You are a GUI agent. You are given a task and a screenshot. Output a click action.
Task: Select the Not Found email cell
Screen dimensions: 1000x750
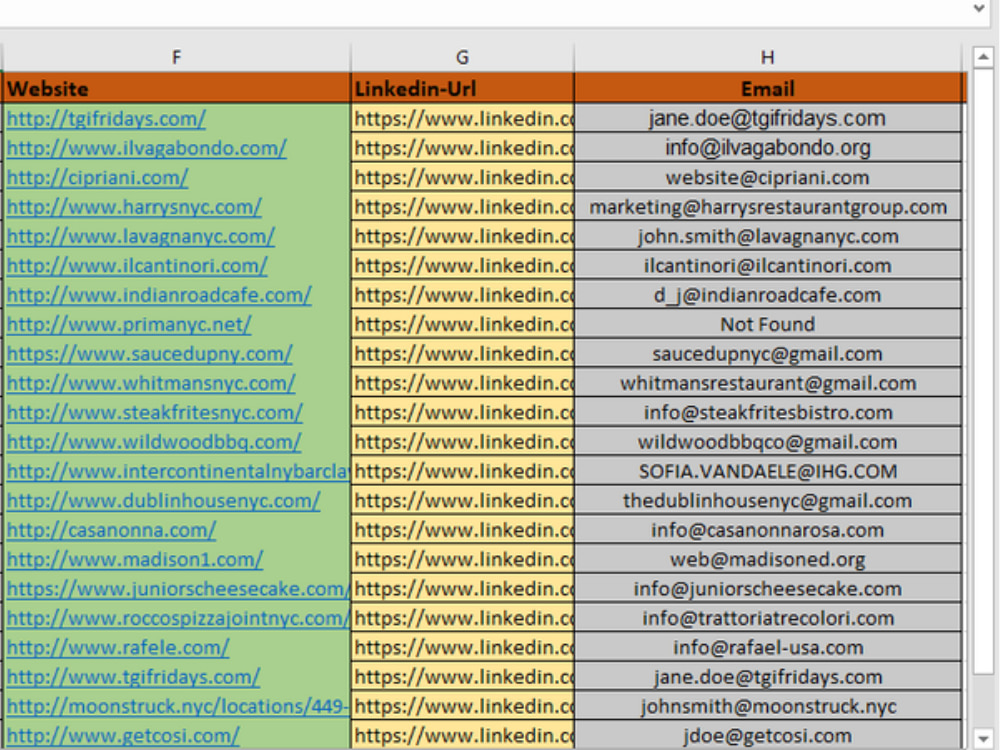768,324
